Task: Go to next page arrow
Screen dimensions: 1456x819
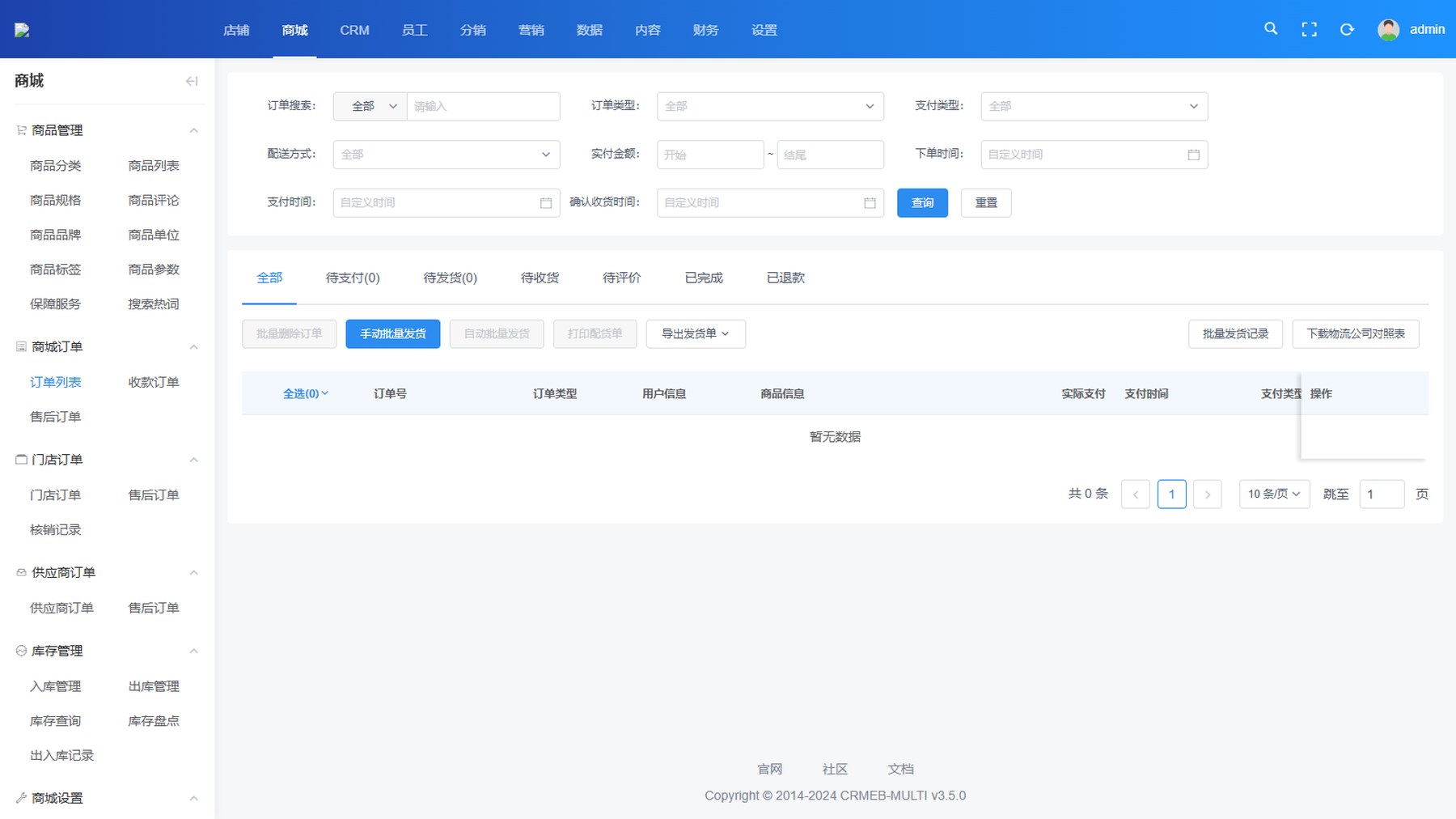Action: (1208, 494)
